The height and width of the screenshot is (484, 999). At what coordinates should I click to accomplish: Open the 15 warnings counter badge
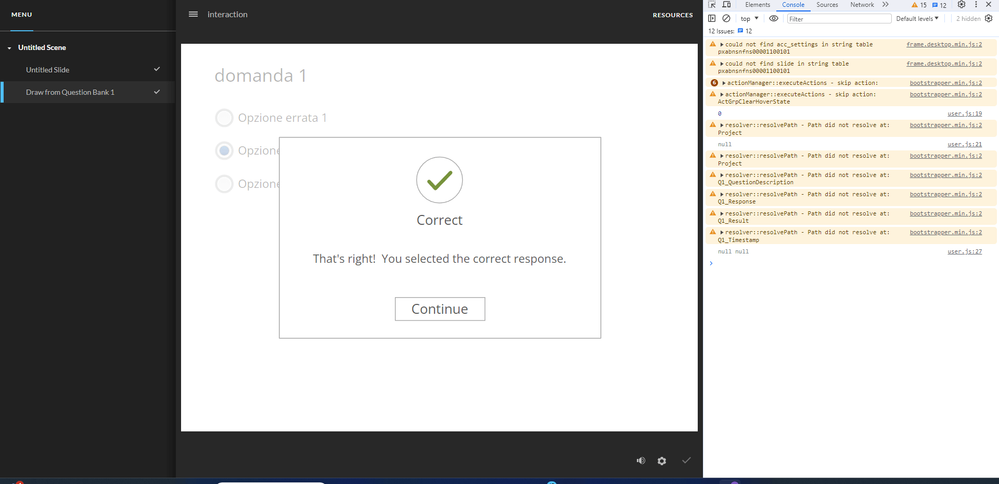pos(919,4)
